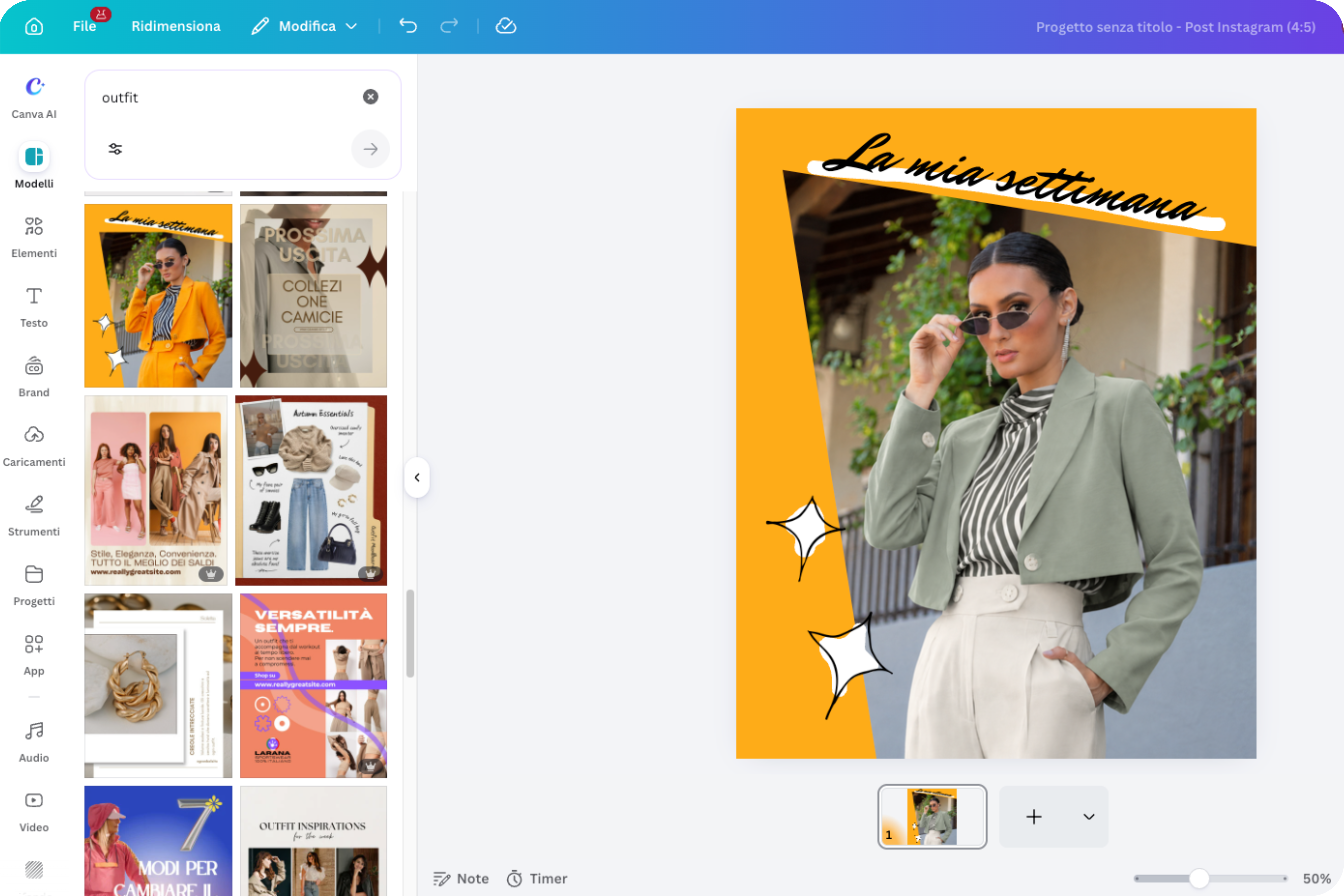Open the Video panel
This screenshot has height=896, width=1344.
point(34,812)
